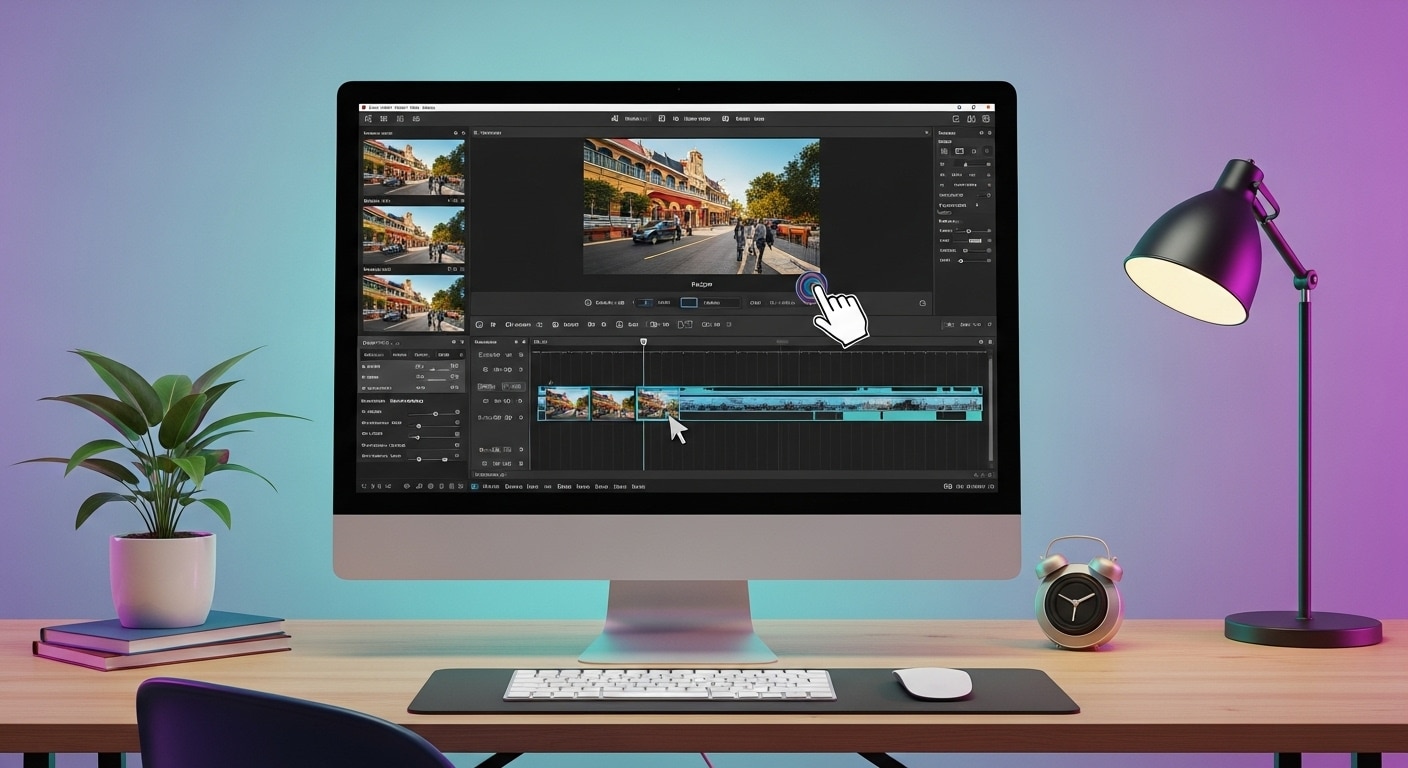Toggle the circle button on the first timeline track header
This screenshot has width=1408, height=768.
(519, 354)
